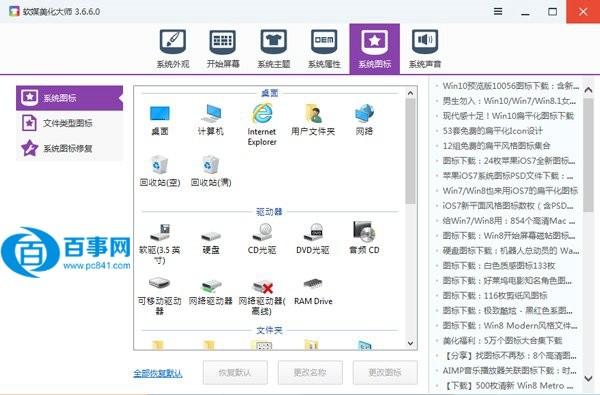The width and height of the screenshot is (600, 395).
Task: Open 苹果iOS7系统图标PSD文件下载 link
Action: pos(508,176)
